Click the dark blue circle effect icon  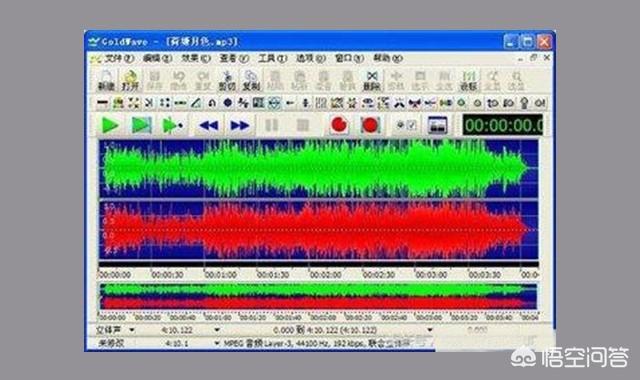pos(228,103)
